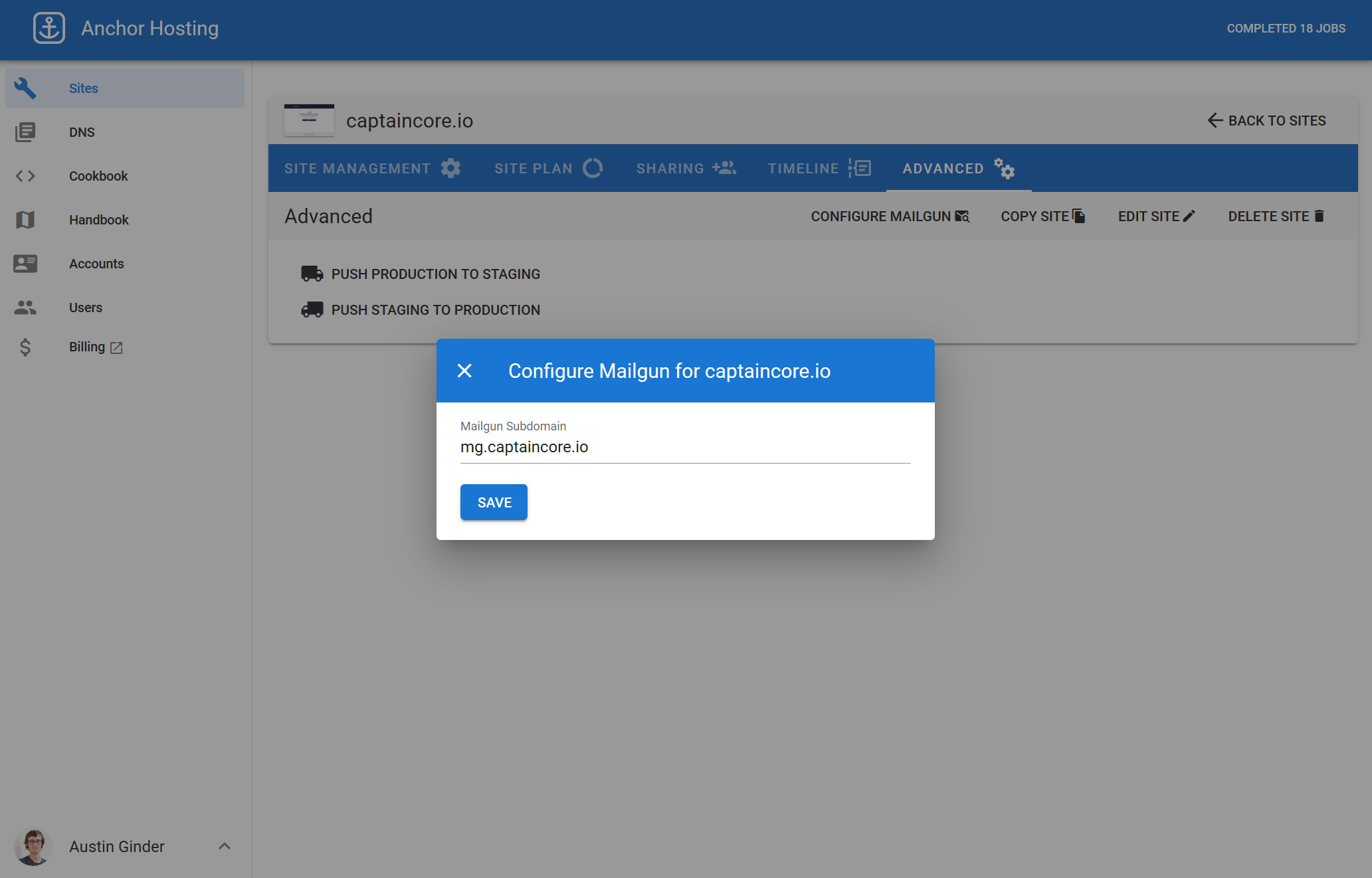Open Sites via the wrench icon
Screen dimensions: 1372x878
click(x=25, y=88)
